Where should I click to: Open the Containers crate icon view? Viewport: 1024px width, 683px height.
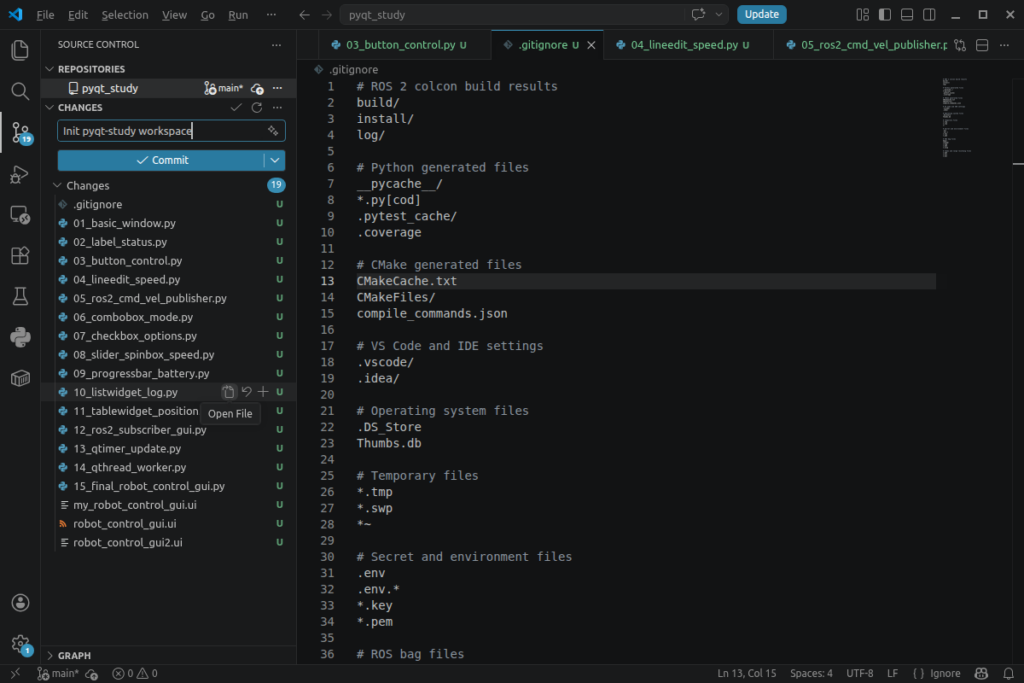(x=20, y=377)
